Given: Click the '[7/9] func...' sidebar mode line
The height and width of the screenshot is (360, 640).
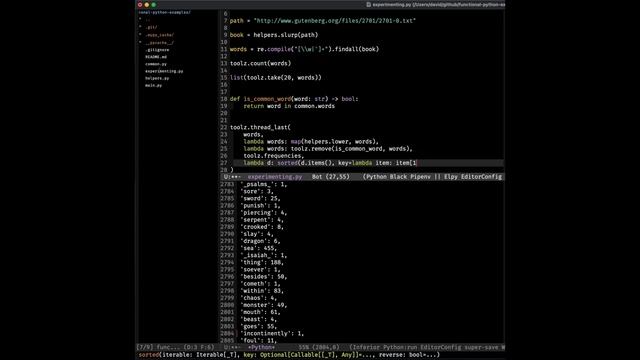Looking at the screenshot, I should coord(176,347).
